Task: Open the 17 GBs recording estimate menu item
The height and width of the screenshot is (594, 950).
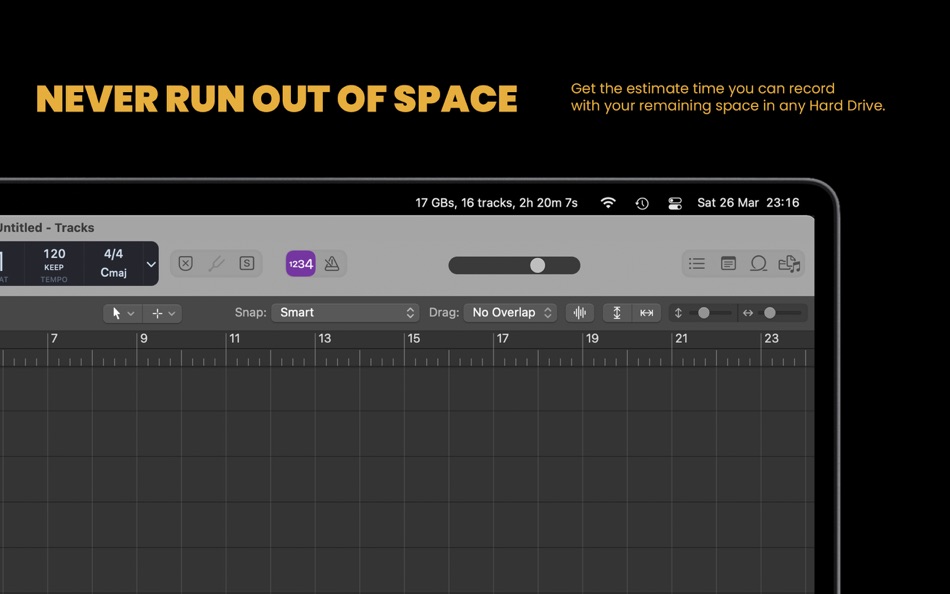Action: [x=496, y=203]
